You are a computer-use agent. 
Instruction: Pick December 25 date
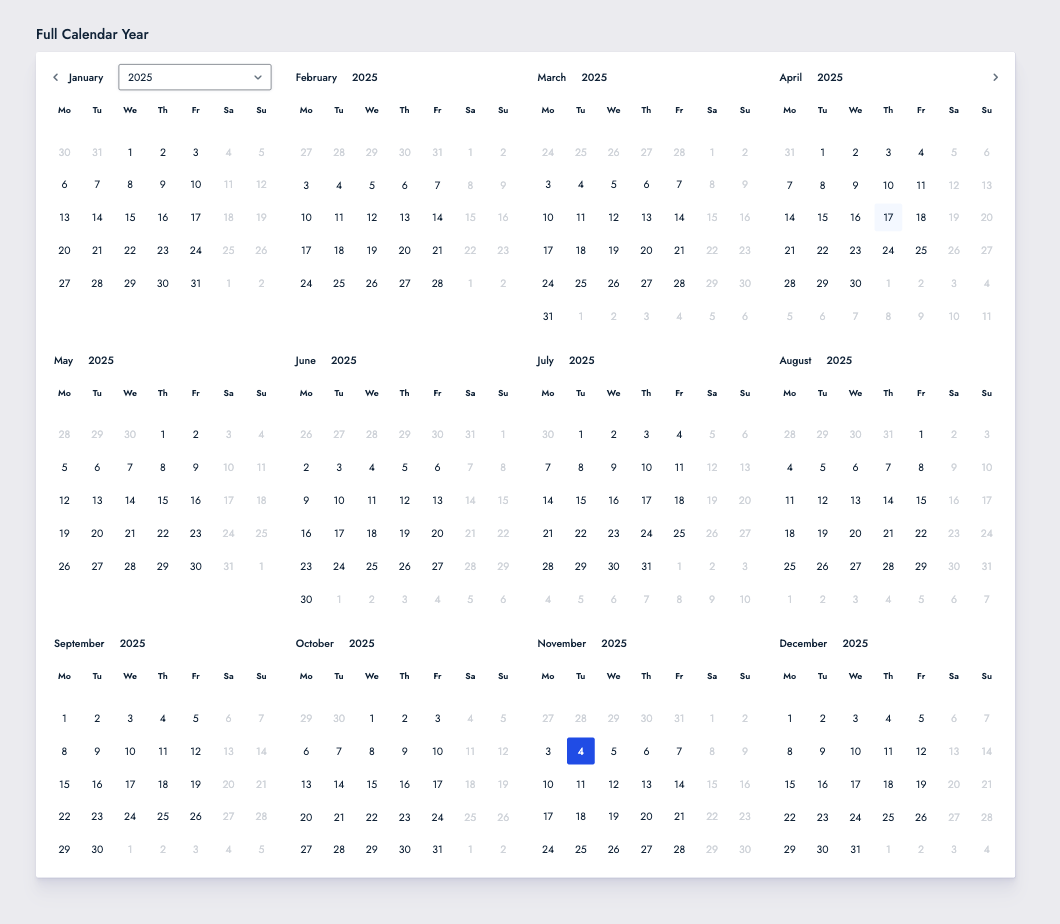click(888, 817)
